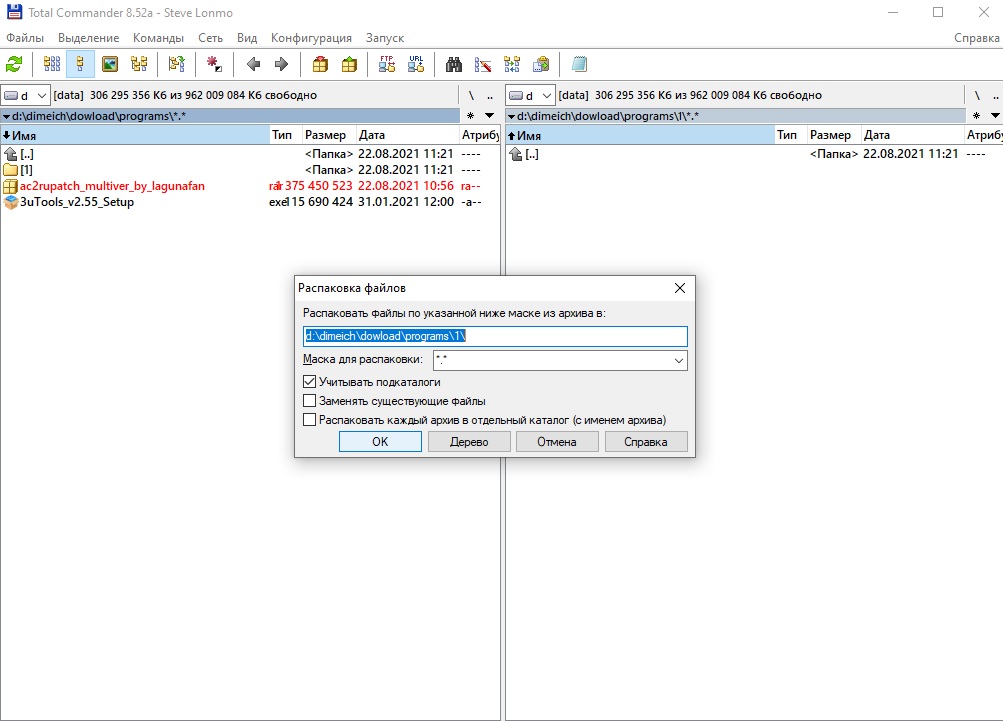Click the synchronize directories icon
1003x721 pixels.
click(x=512, y=64)
